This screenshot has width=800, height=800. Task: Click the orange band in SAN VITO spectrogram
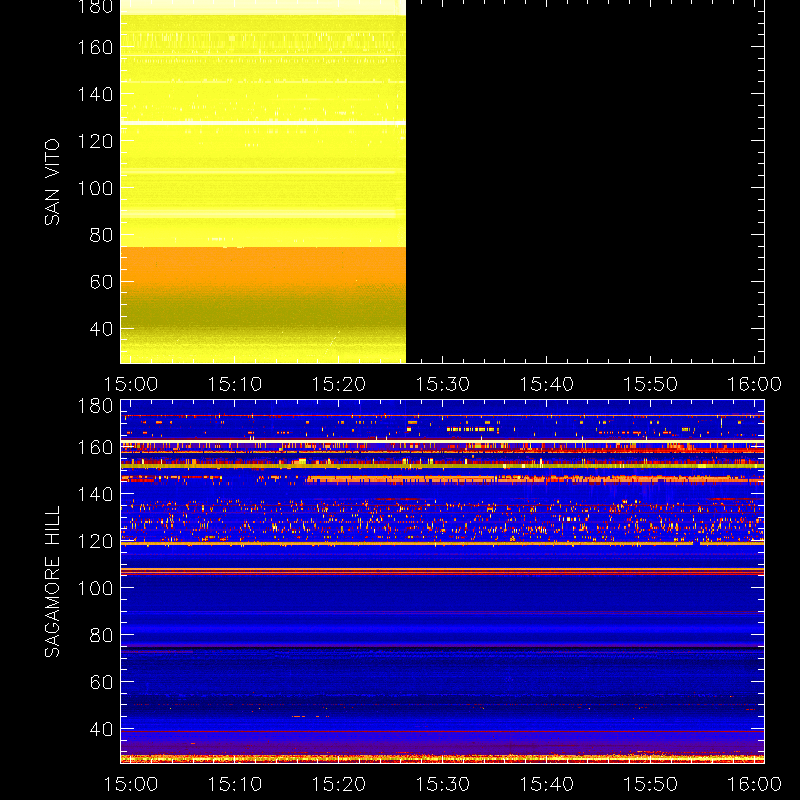tap(263, 268)
